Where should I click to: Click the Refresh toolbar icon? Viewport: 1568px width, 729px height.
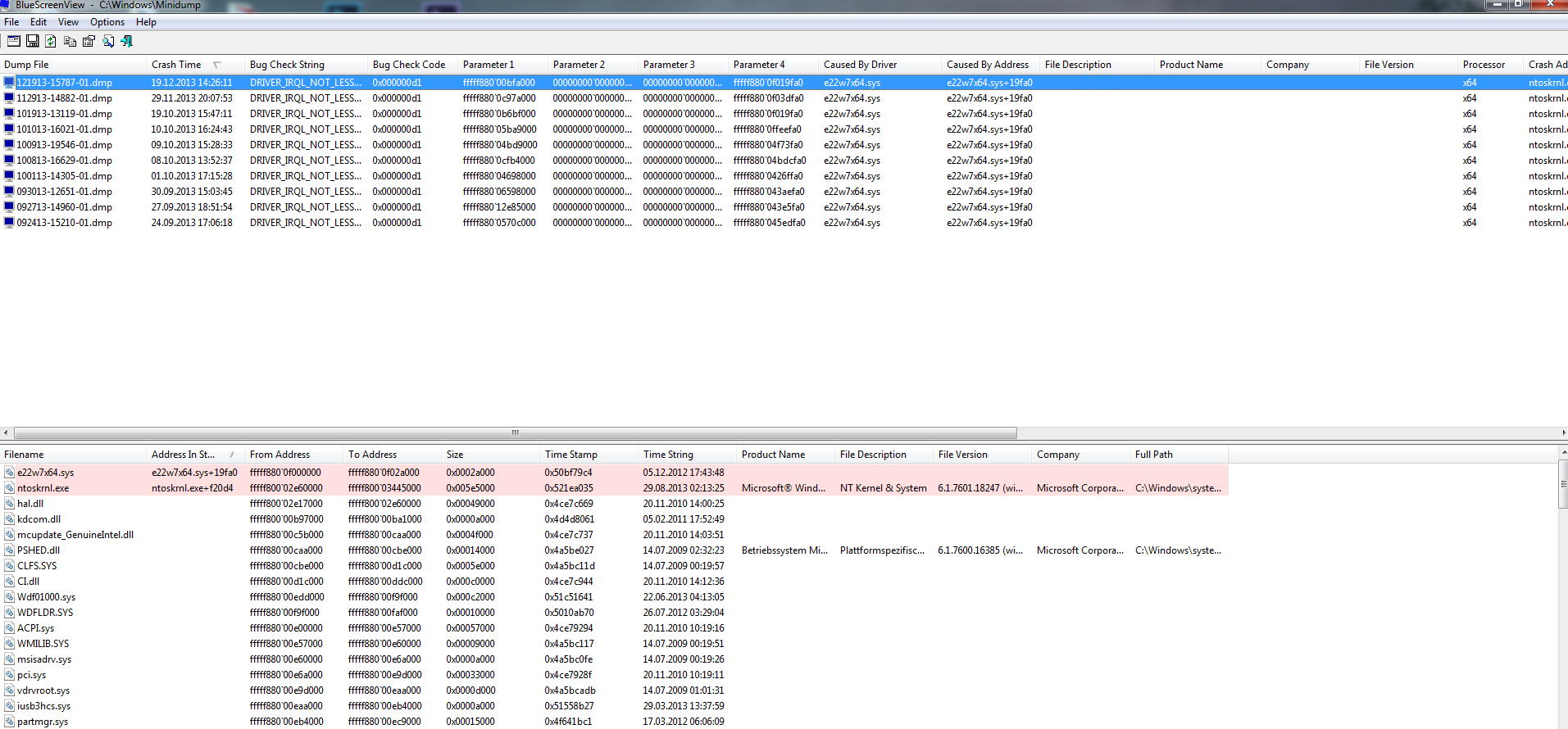click(x=51, y=41)
